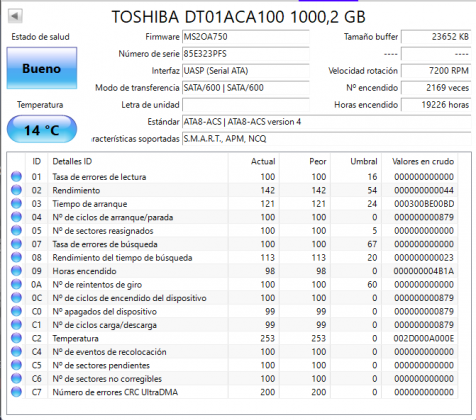The width and height of the screenshot is (476, 420).
Task: Click raw value 000000000023
Action: [424, 258]
